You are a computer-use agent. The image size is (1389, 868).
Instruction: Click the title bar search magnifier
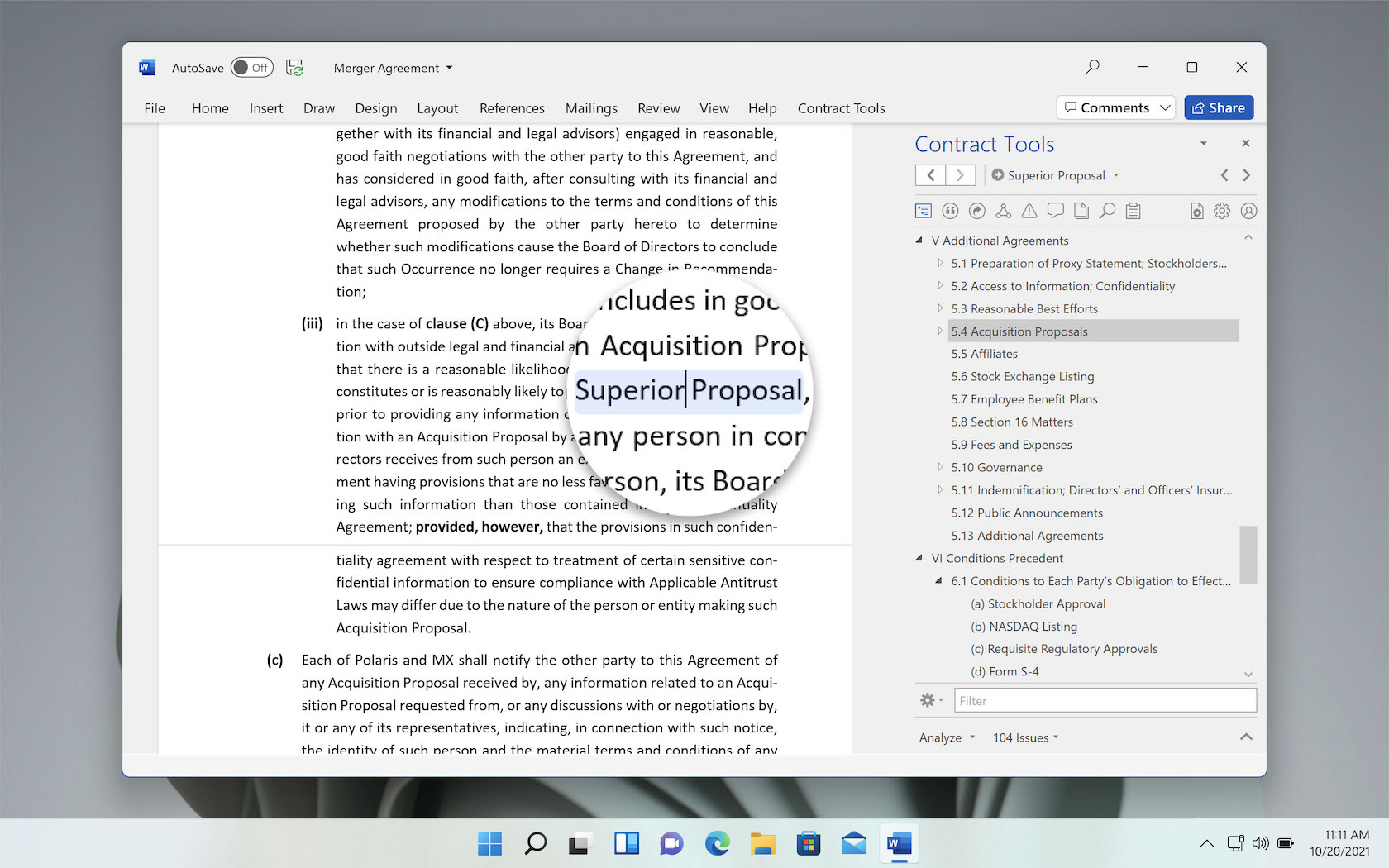[x=1092, y=67]
